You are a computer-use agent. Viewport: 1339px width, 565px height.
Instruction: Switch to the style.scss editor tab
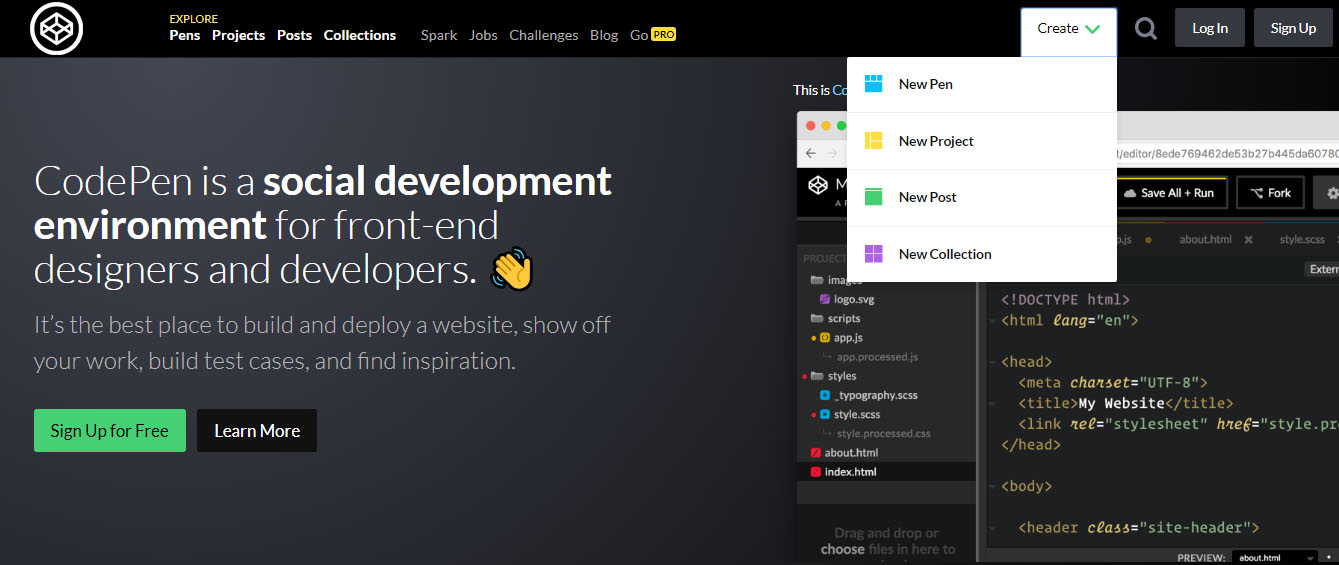tap(1302, 240)
